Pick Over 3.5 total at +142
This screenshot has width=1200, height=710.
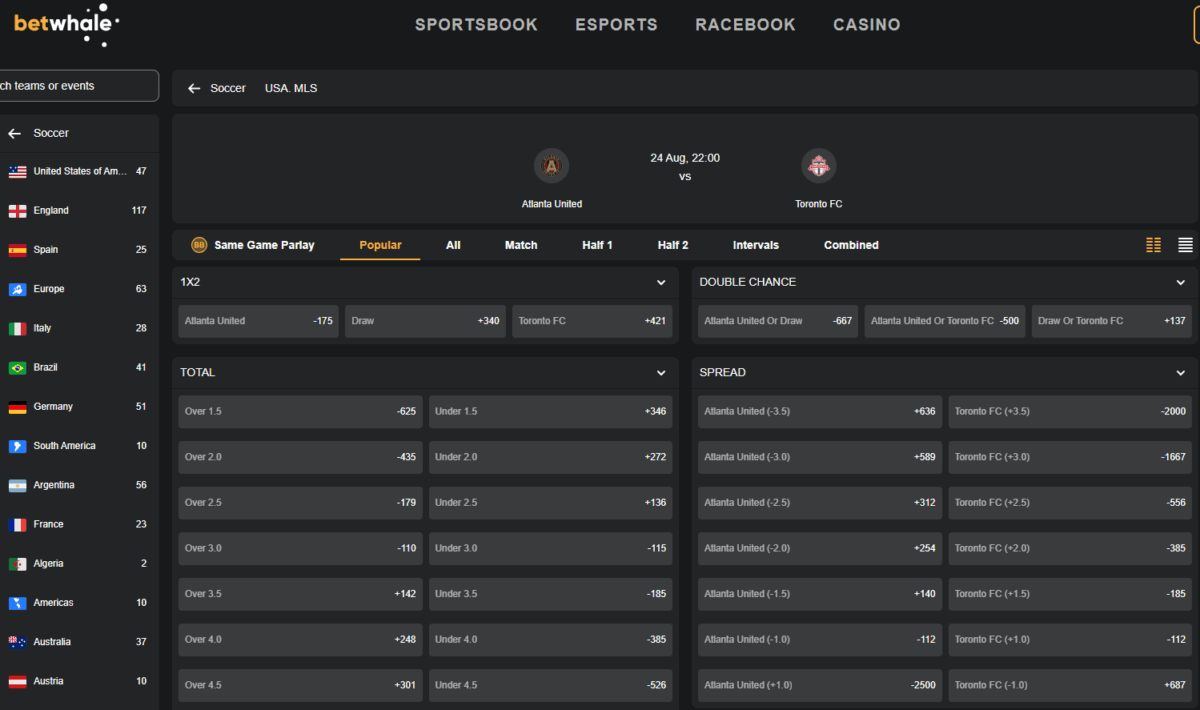[x=301, y=594]
